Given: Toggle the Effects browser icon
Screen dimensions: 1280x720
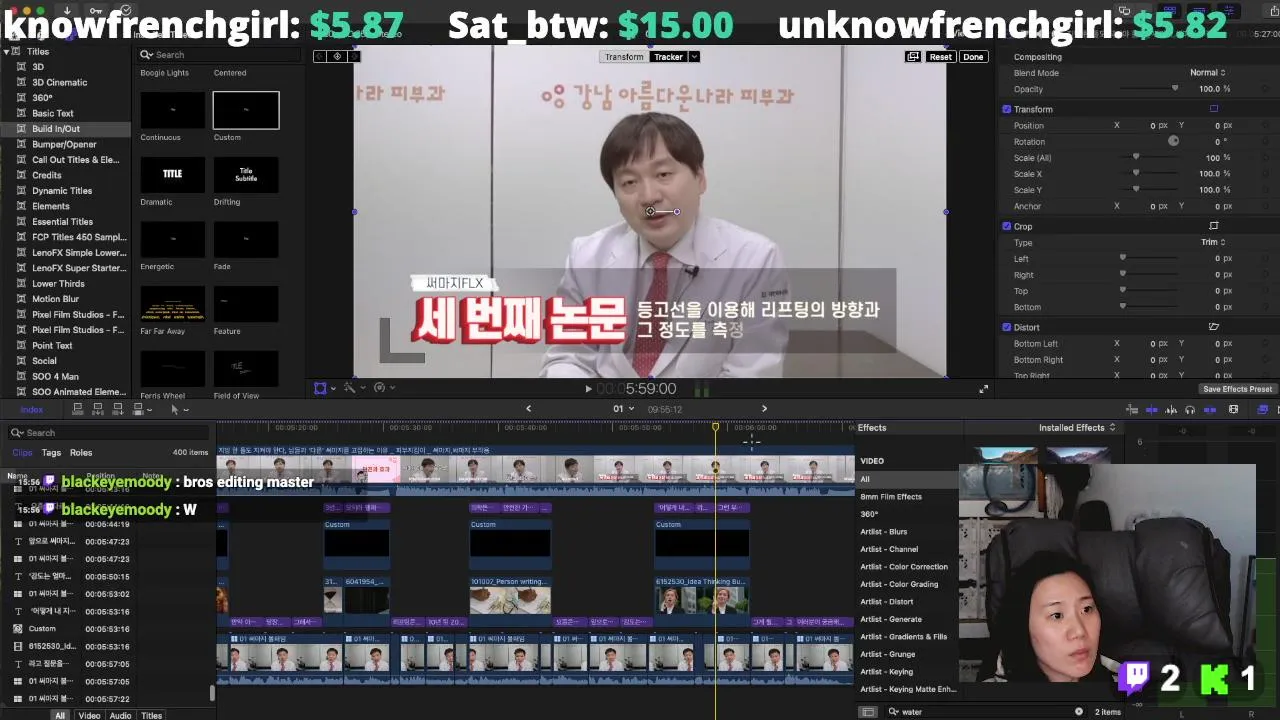Looking at the screenshot, I should [x=1262, y=409].
